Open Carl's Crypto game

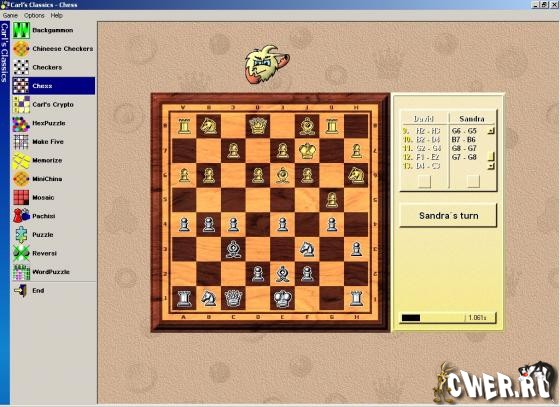click(x=54, y=105)
